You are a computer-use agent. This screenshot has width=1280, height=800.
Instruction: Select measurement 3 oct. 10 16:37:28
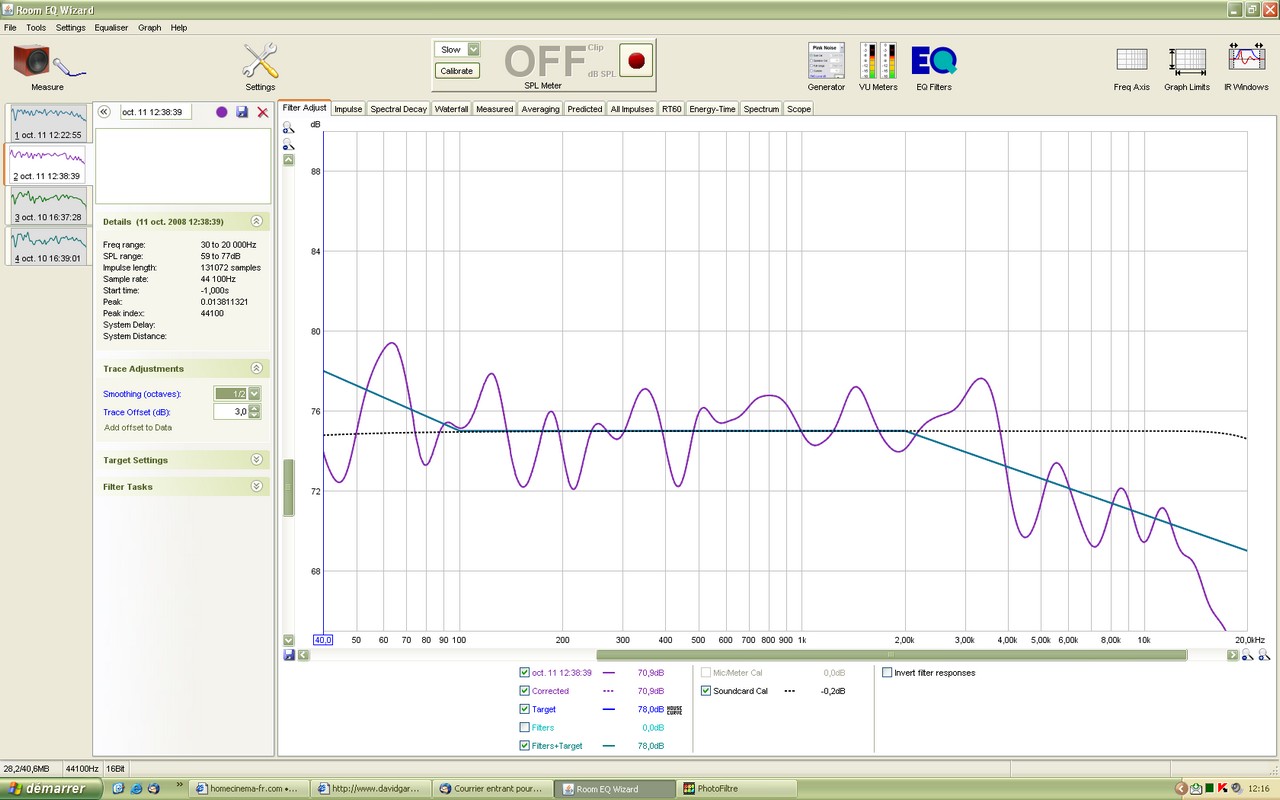point(47,205)
